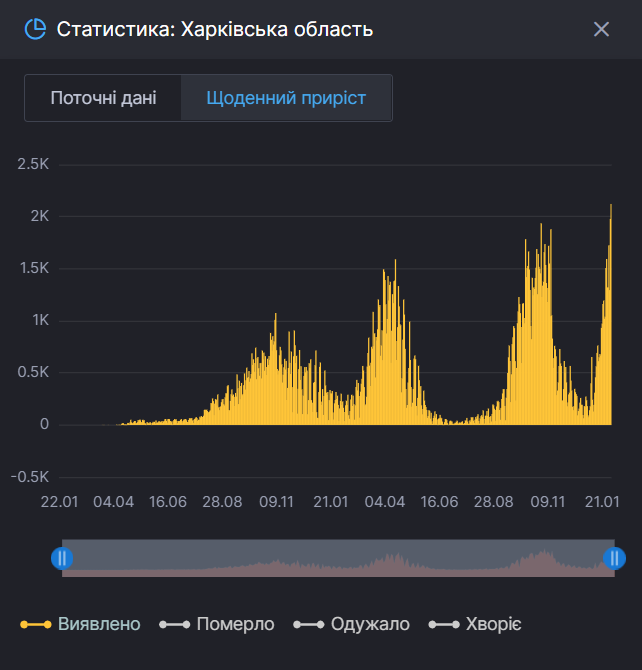
Task: Toggle the Померло series in legend
Action: pyautogui.click(x=217, y=624)
